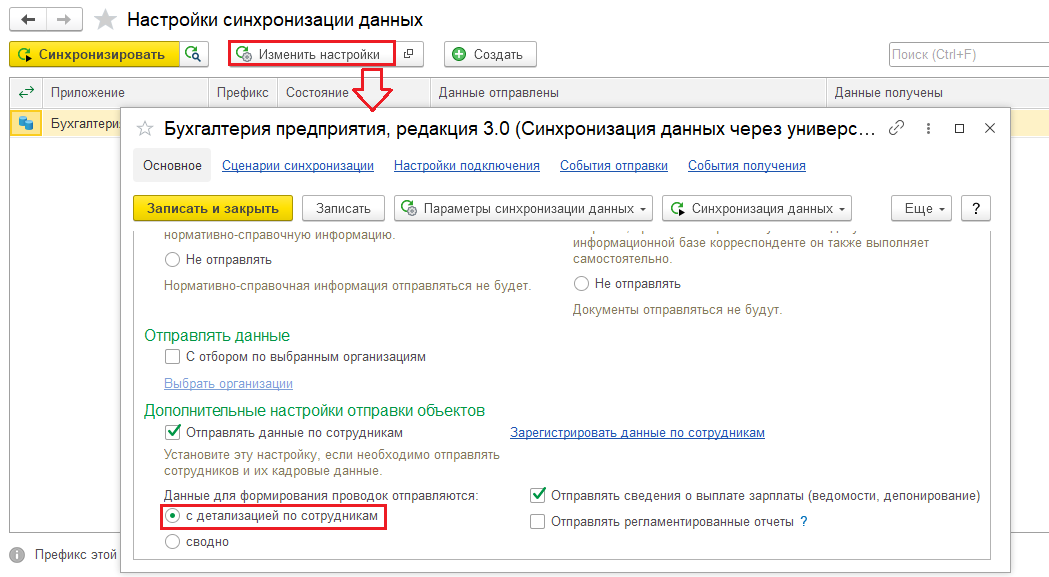The height and width of the screenshot is (577, 1049).
Task: Click the Записать button
Action: [343, 208]
